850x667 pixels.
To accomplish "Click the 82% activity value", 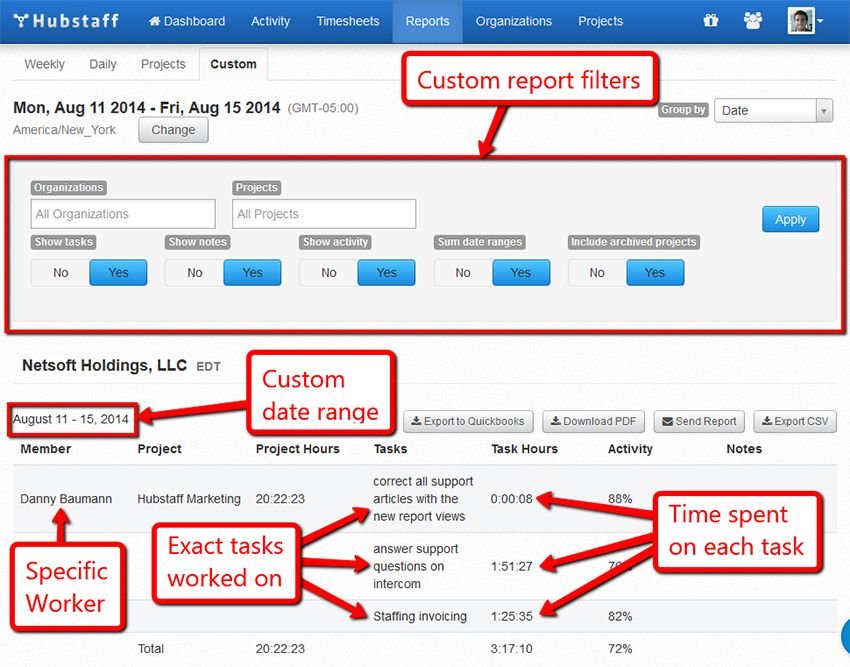I will [620, 616].
